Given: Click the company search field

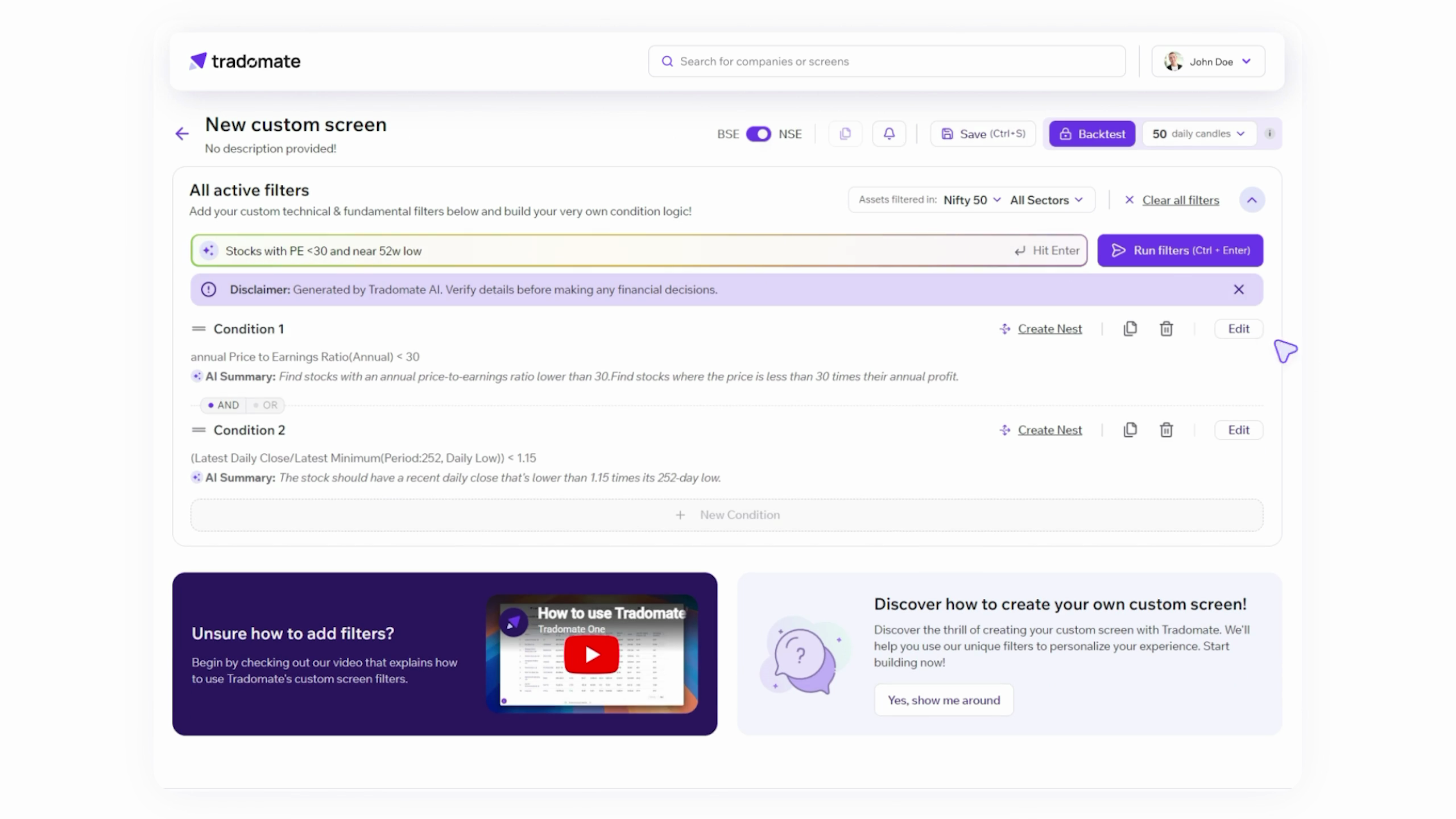Looking at the screenshot, I should point(886,61).
